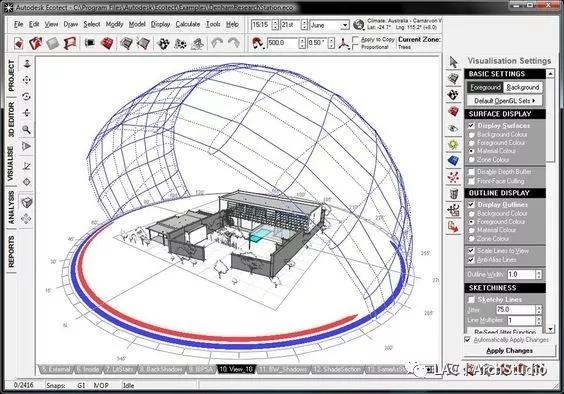564x394 pixels.
Task: Click the Apply Changes button
Action: 509,351
